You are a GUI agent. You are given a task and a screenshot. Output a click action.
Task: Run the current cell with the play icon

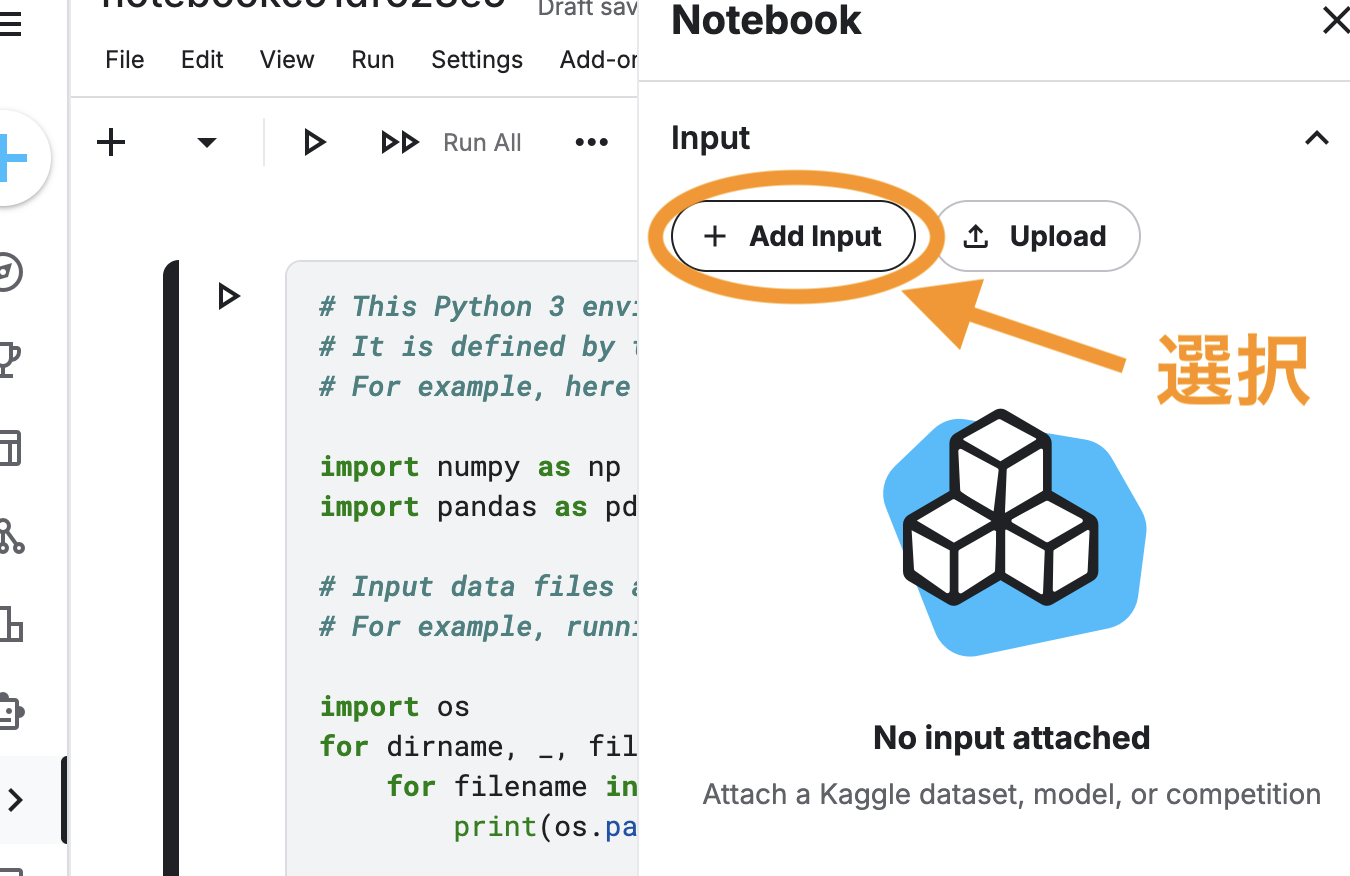314,142
